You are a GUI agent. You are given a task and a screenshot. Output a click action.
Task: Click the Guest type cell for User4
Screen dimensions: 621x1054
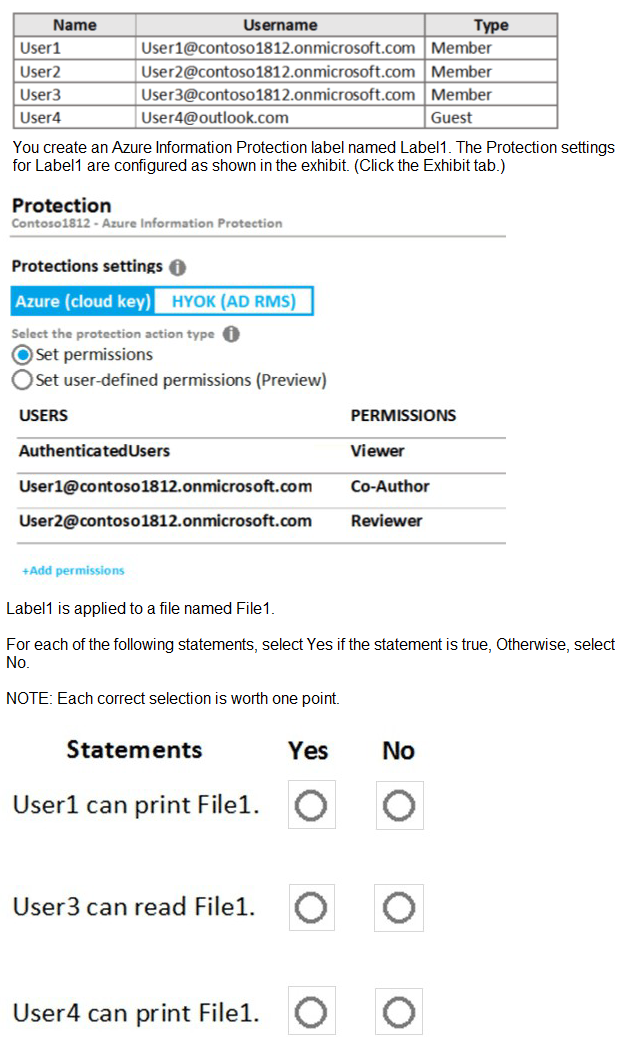coord(451,118)
